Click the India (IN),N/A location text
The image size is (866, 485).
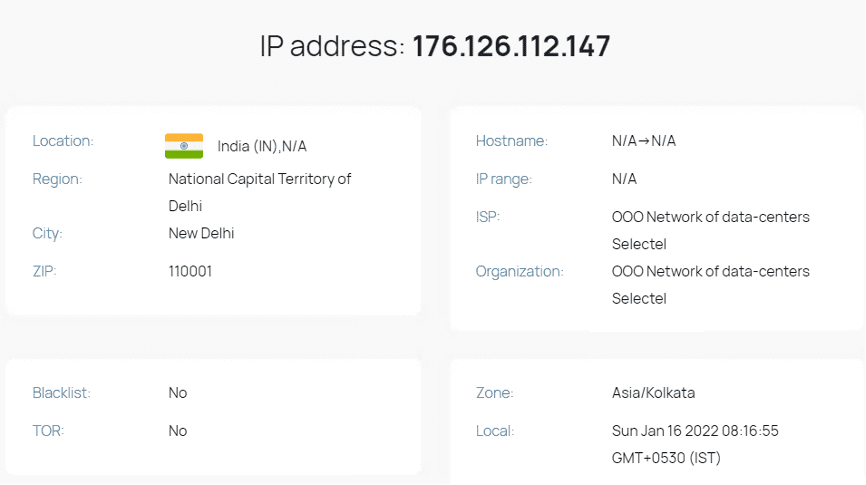click(262, 146)
